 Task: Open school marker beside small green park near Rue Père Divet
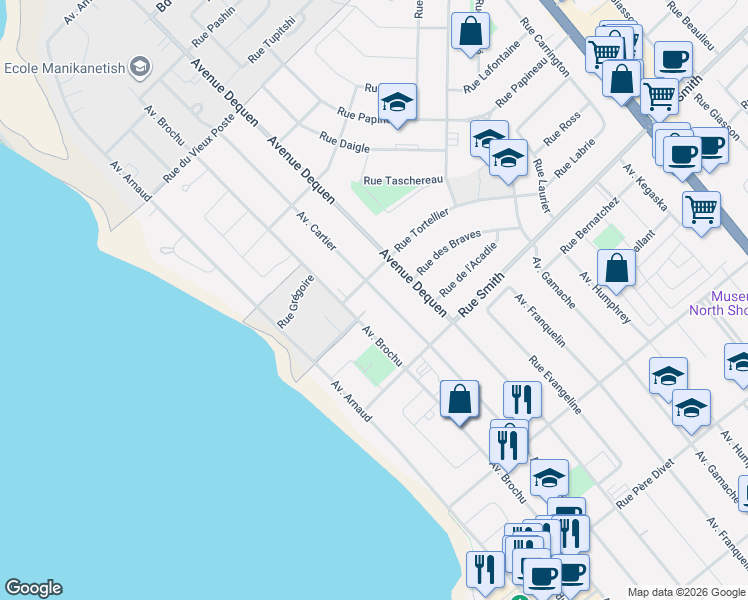[550, 479]
